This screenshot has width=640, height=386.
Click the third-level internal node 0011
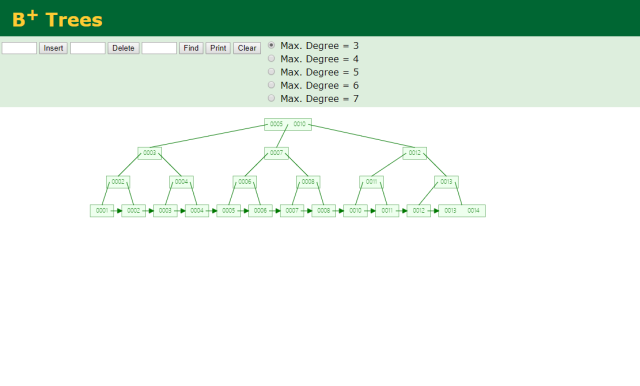point(371,182)
